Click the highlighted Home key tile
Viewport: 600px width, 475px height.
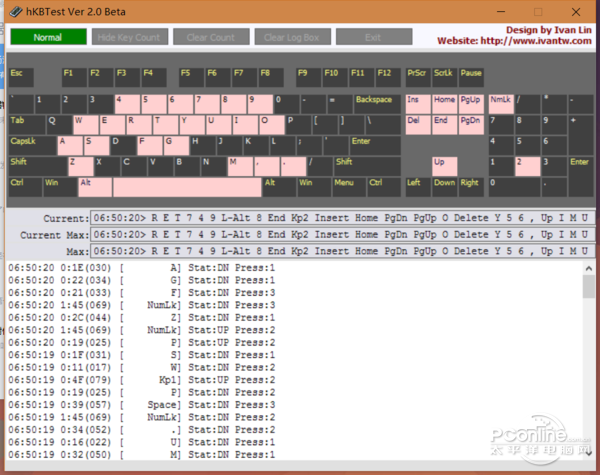click(x=445, y=104)
